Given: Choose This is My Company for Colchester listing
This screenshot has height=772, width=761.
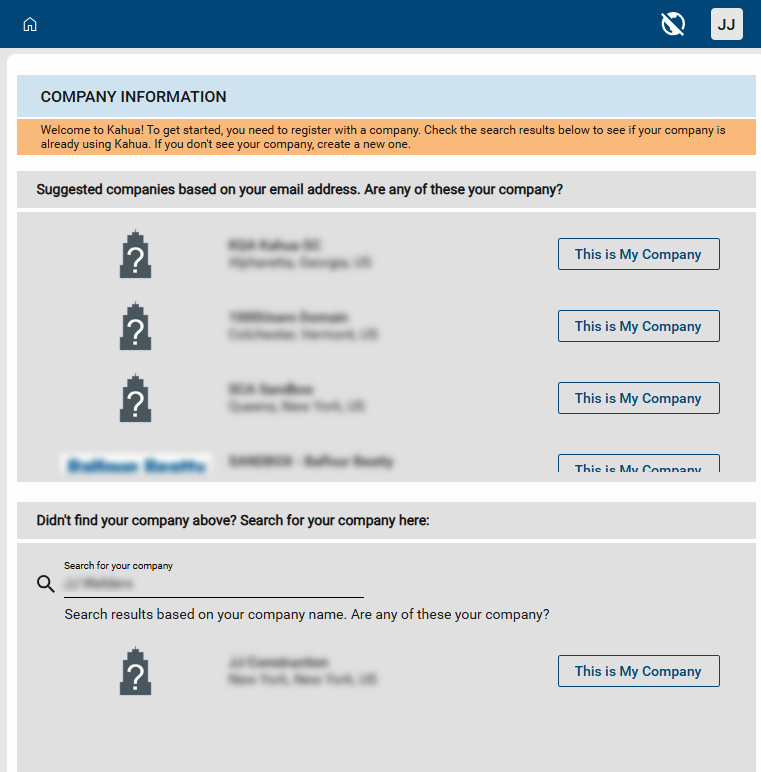Looking at the screenshot, I should tap(638, 326).
